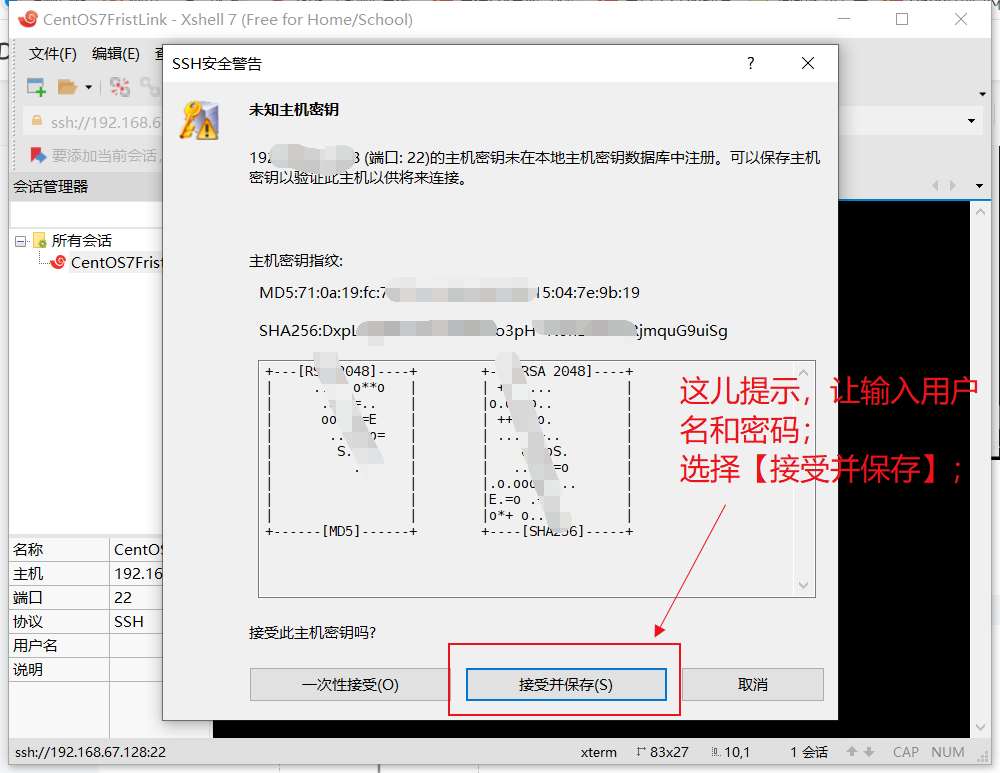The width and height of the screenshot is (1000, 773).
Task: Toggle the NUM indicator in status bar
Action: [x=947, y=751]
